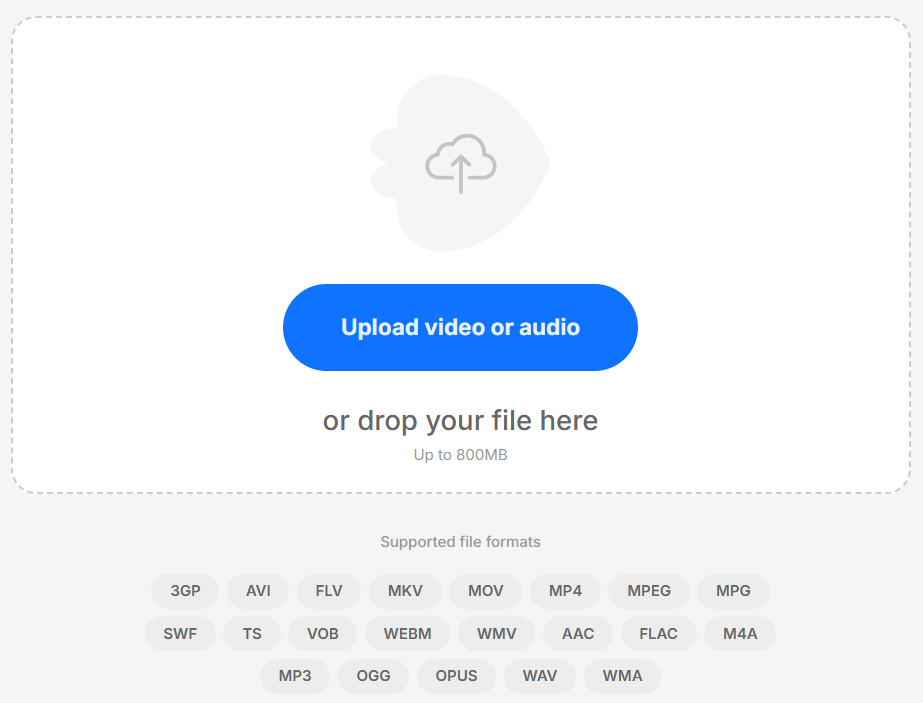Click the drop your file here area
Viewport: 923px width, 703px height.
pyautogui.click(x=460, y=420)
